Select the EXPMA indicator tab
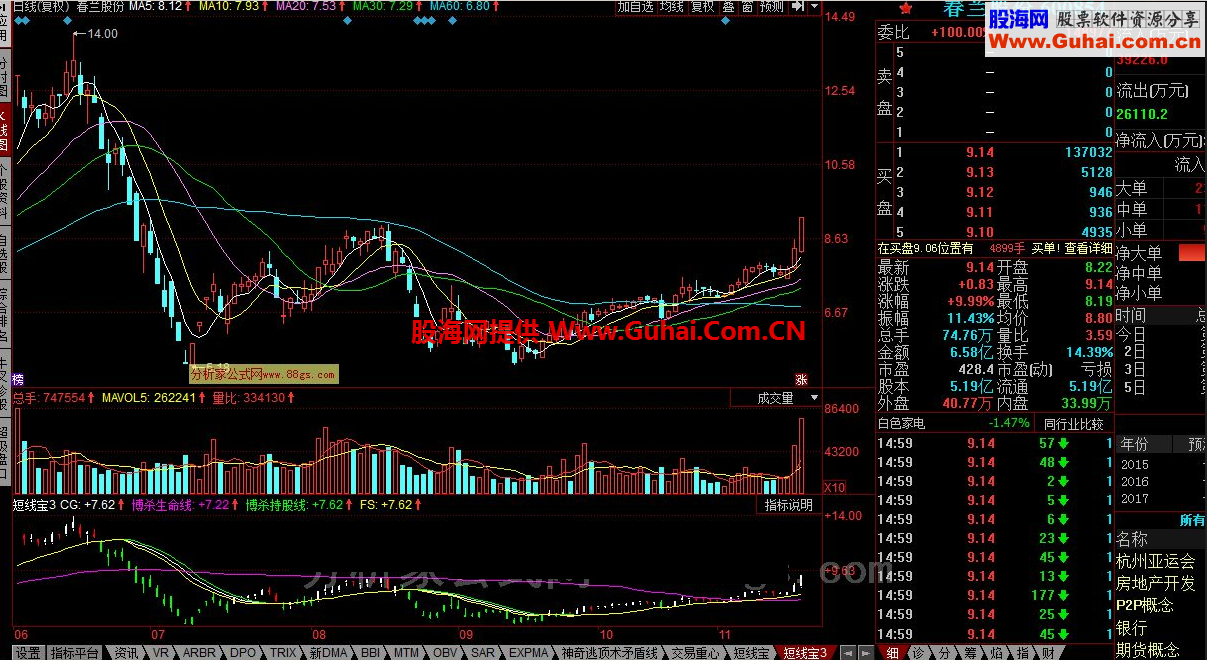1207x660 pixels. (x=528, y=653)
